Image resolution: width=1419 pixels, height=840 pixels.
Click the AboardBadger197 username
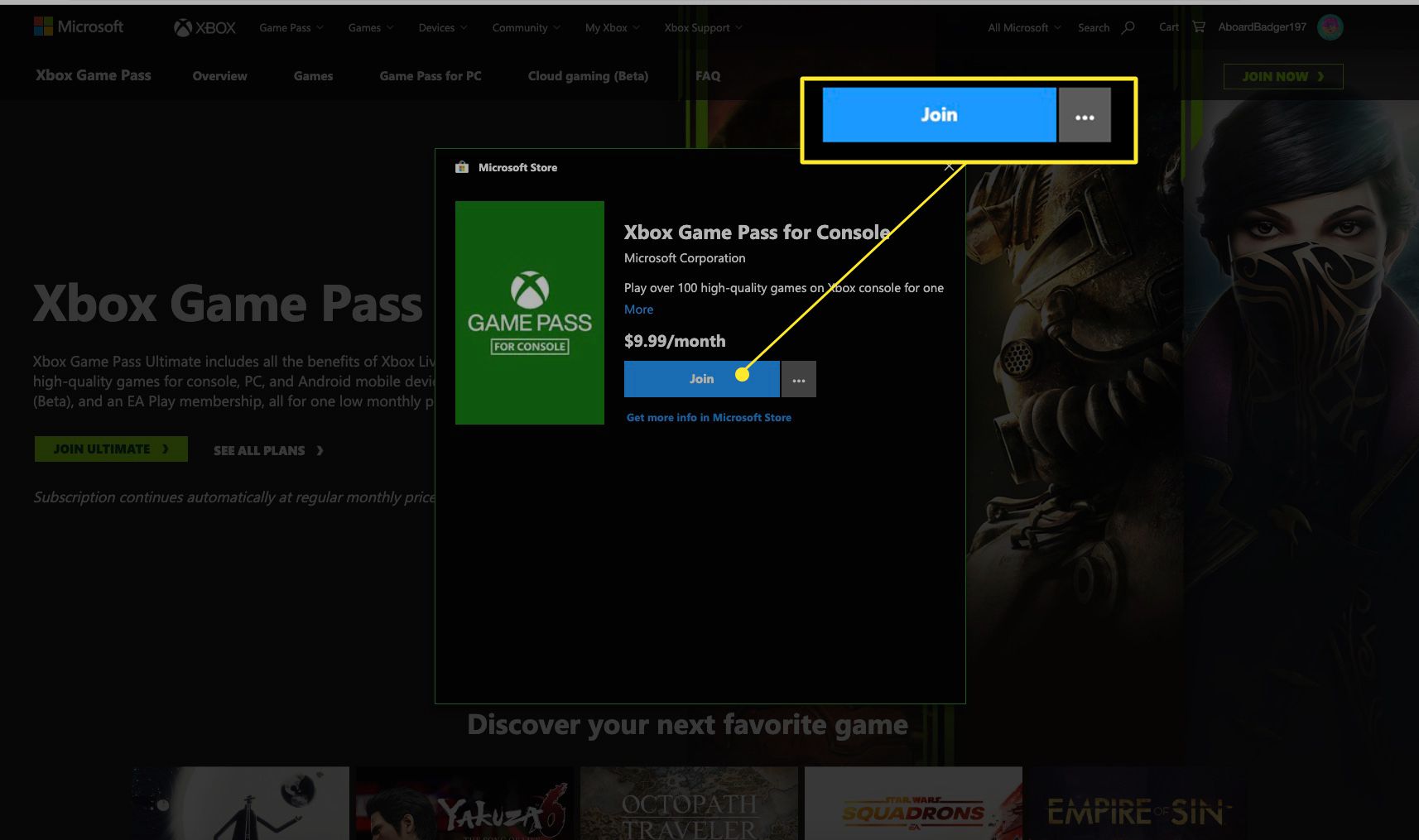(x=1262, y=27)
